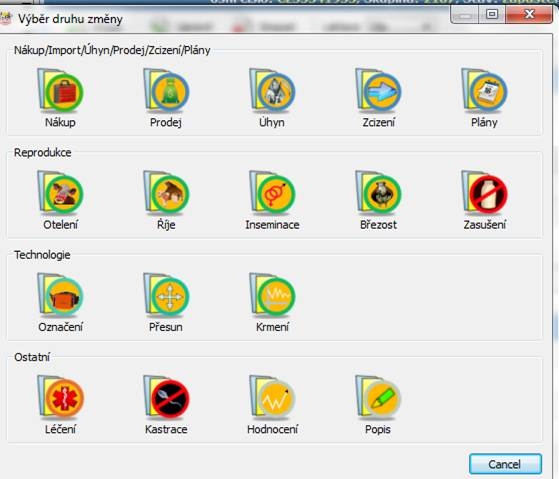The image size is (559, 479).
Task: Choose the Úhyn icon
Action: 272,91
